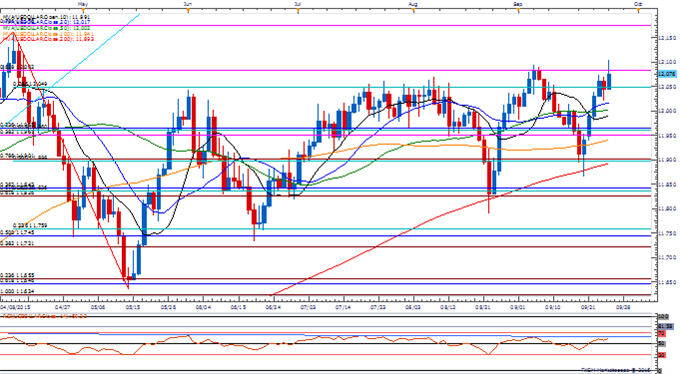Click the Sep month marker on top timeline

(x=518, y=4)
